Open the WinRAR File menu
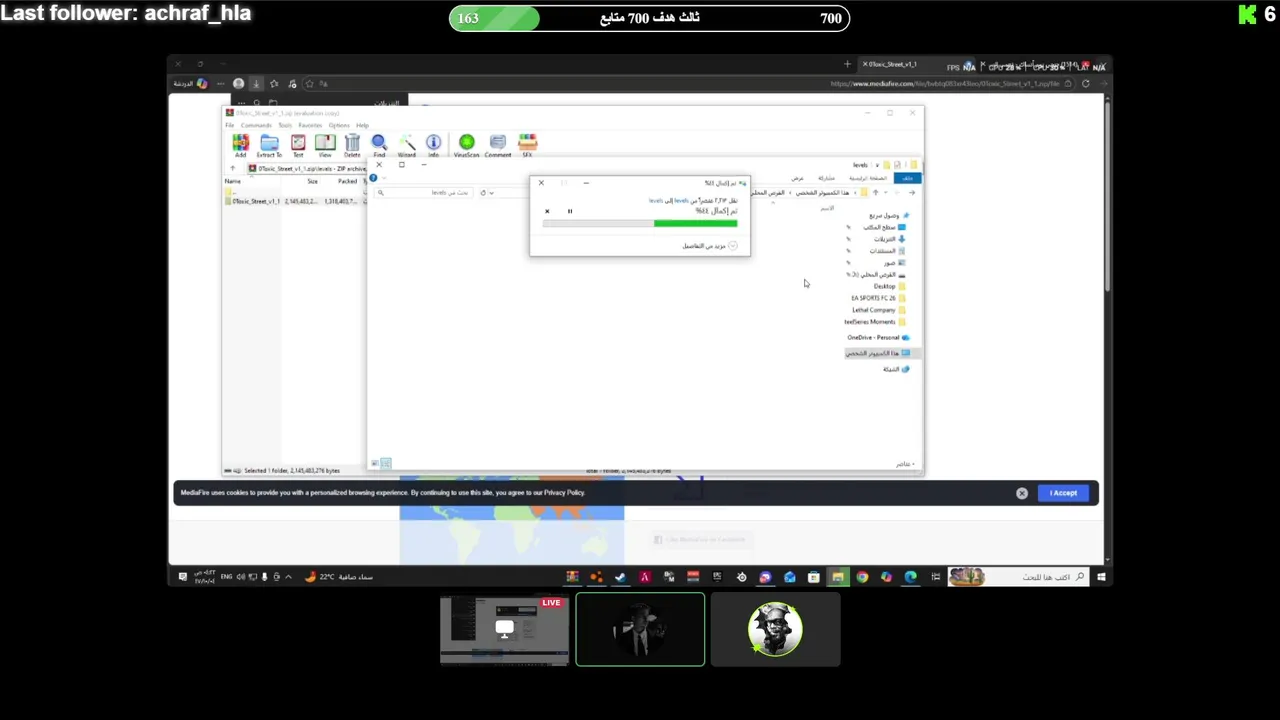 pyautogui.click(x=229, y=125)
